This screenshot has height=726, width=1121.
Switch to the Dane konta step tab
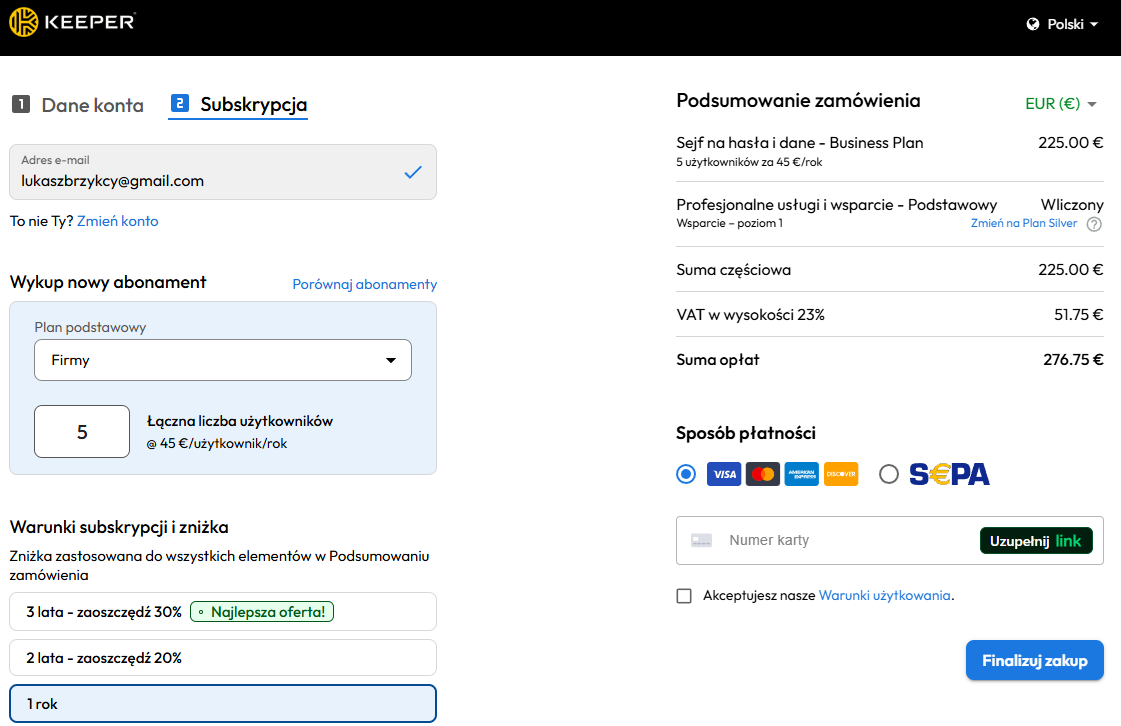[x=78, y=105]
